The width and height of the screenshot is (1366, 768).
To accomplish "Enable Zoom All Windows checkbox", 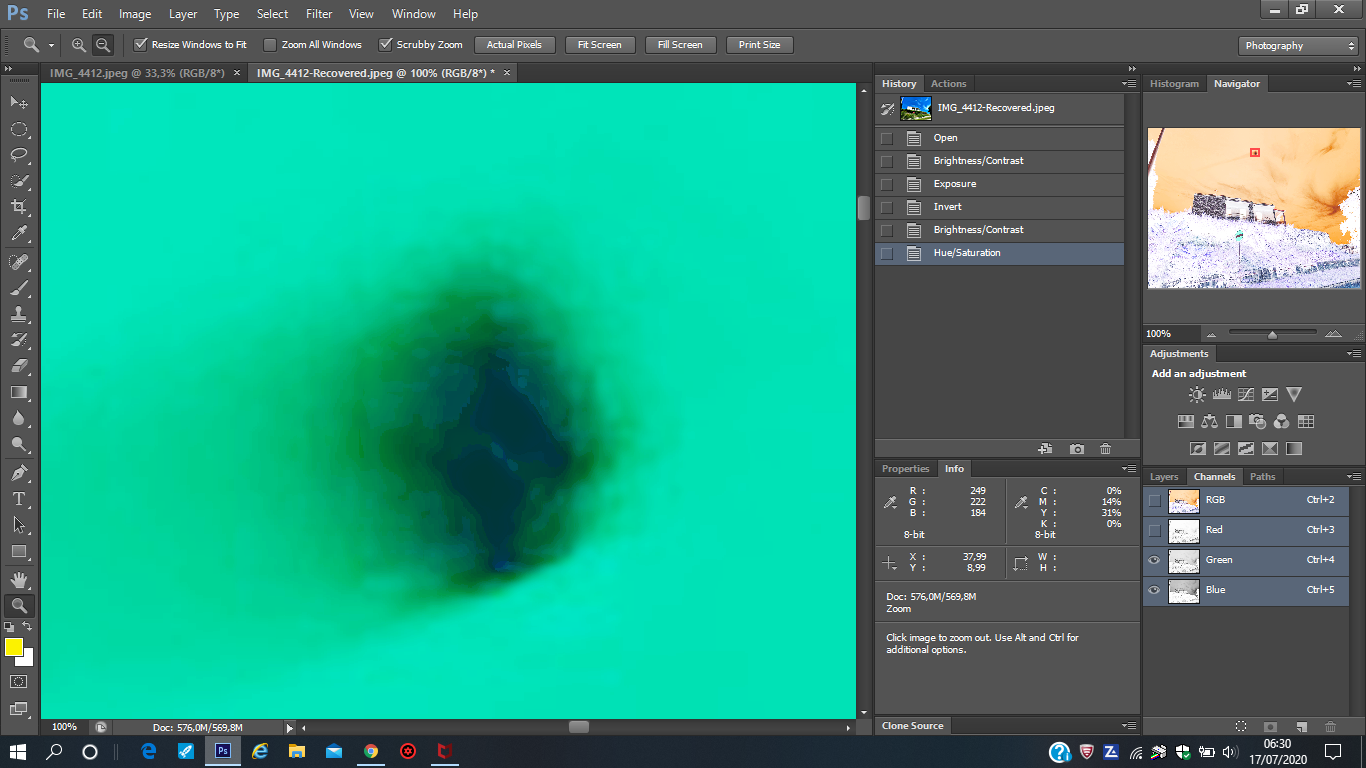I will (270, 45).
